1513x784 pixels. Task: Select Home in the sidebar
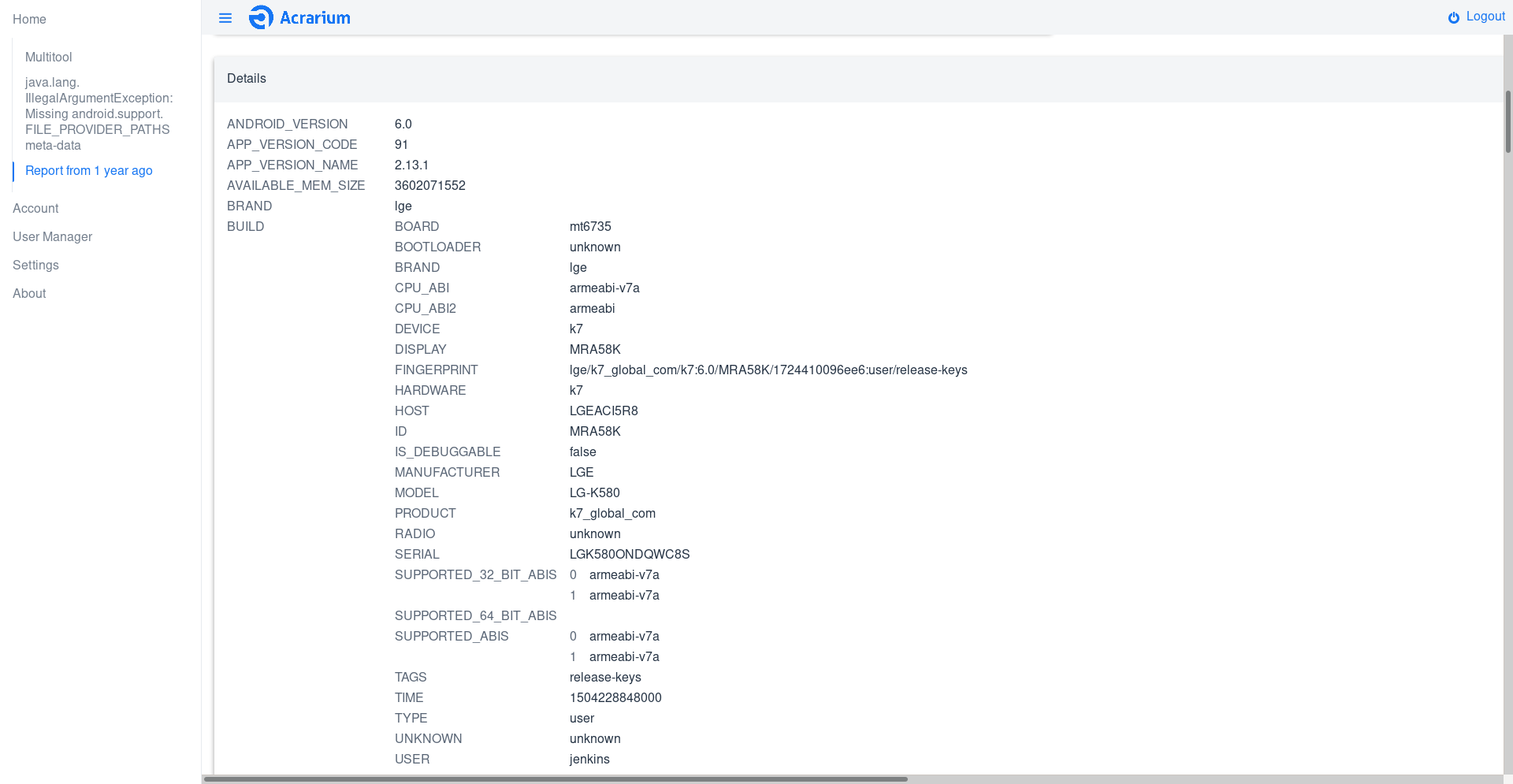pos(29,19)
